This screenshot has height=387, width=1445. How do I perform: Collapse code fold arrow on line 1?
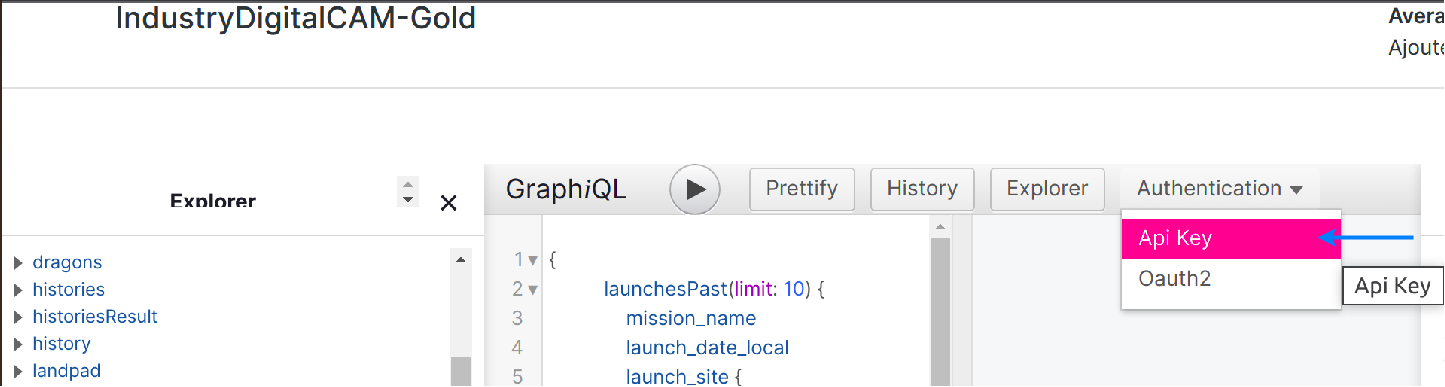pos(533,261)
